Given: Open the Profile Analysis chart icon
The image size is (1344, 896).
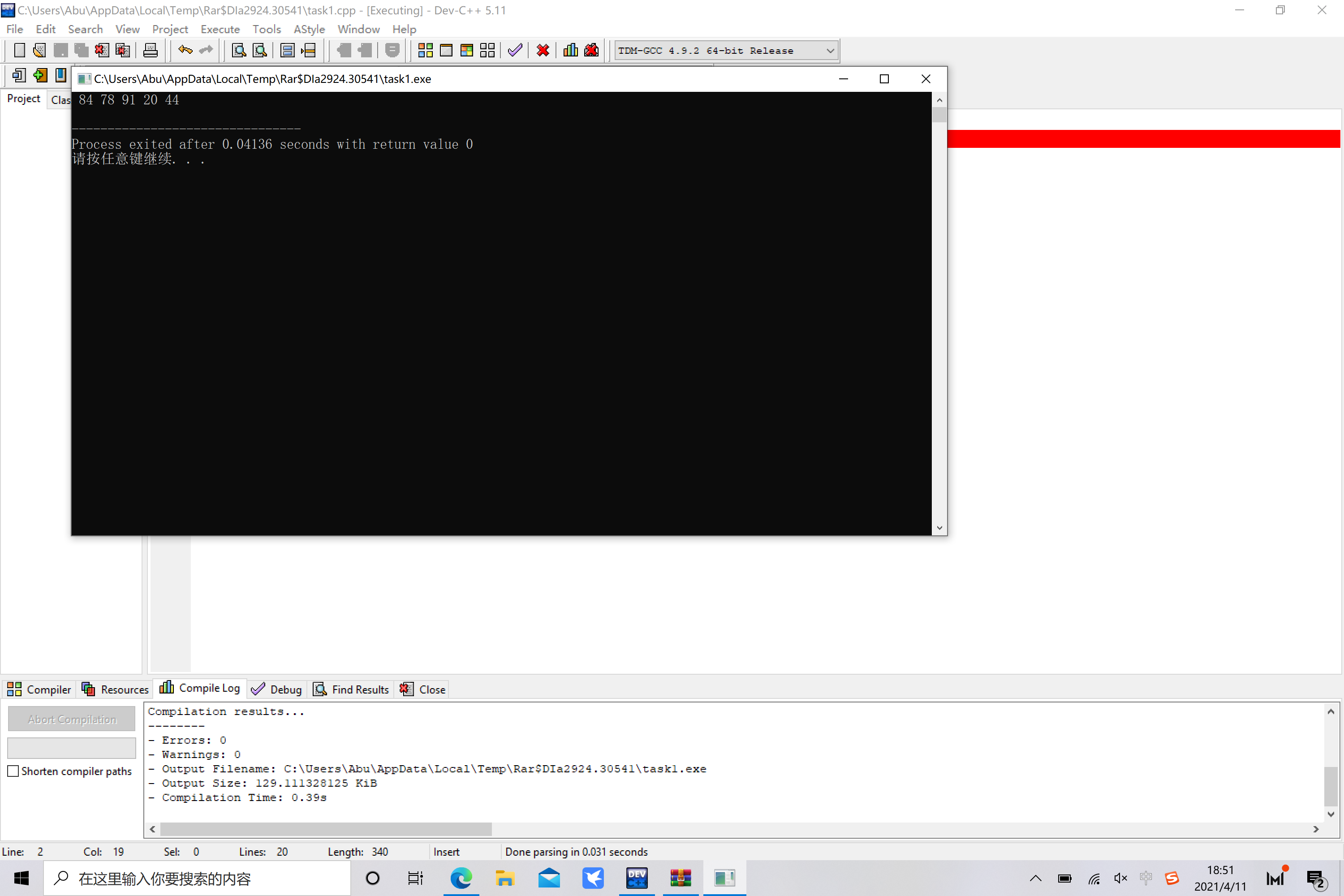Looking at the screenshot, I should coord(570,50).
